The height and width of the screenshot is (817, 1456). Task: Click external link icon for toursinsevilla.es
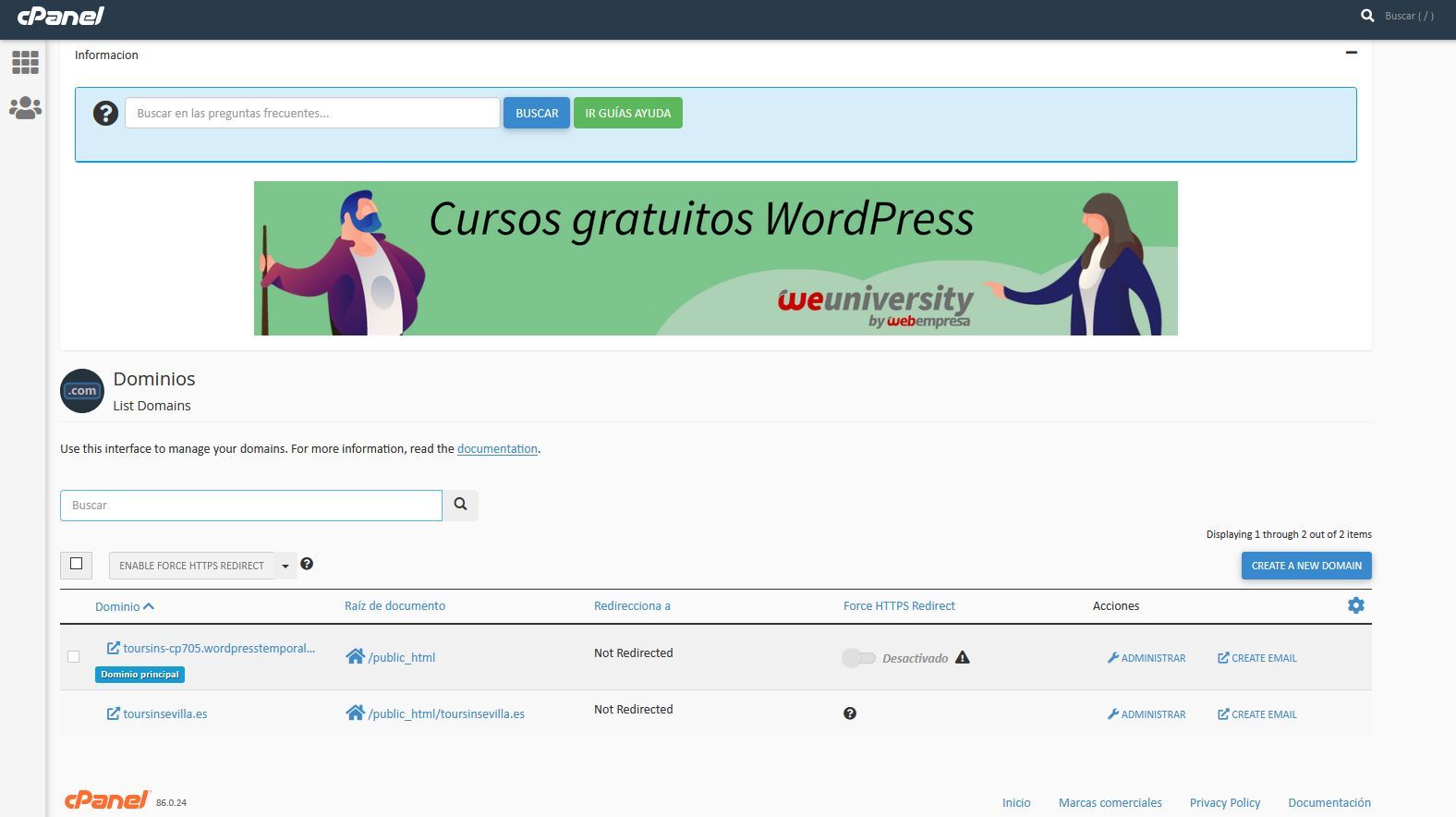[114, 713]
